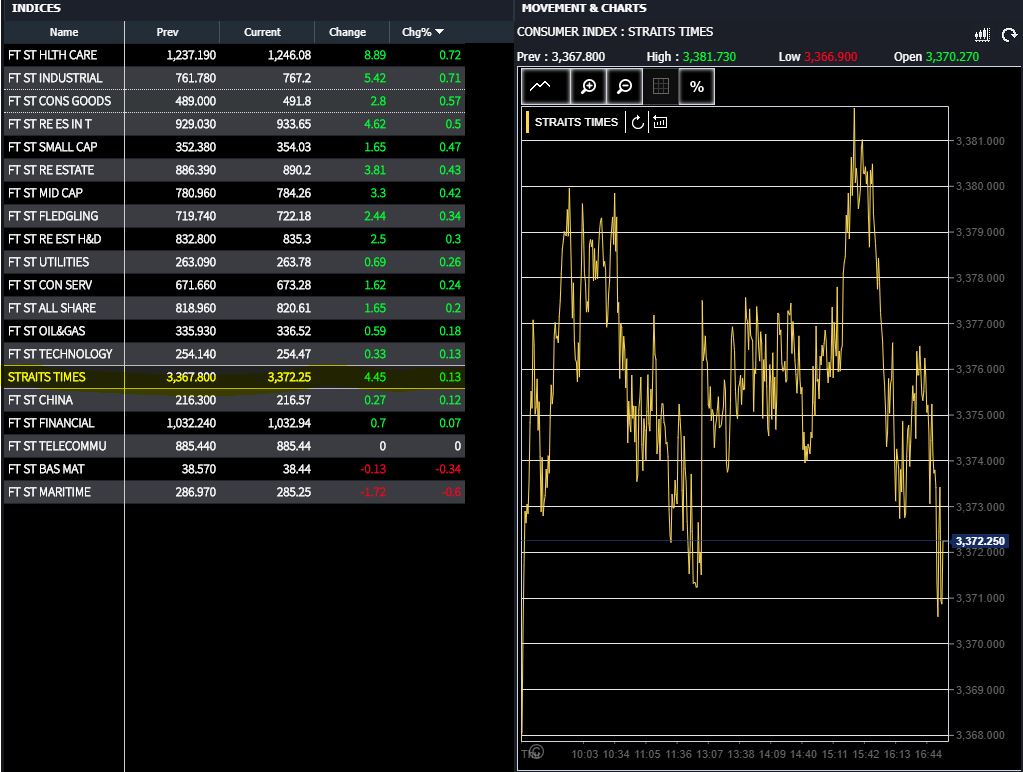Click the Open value 3,370.270
The width and height of the screenshot is (1023, 772).
point(953,57)
